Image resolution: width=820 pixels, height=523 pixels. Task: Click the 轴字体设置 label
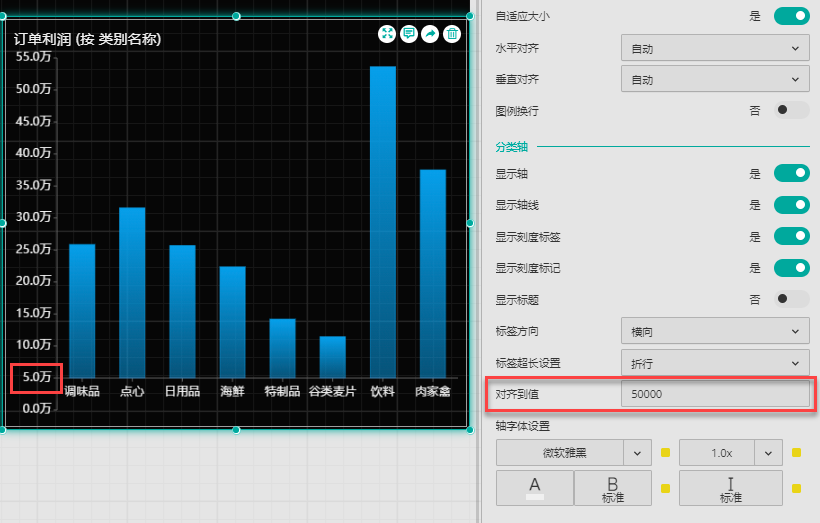(522, 426)
